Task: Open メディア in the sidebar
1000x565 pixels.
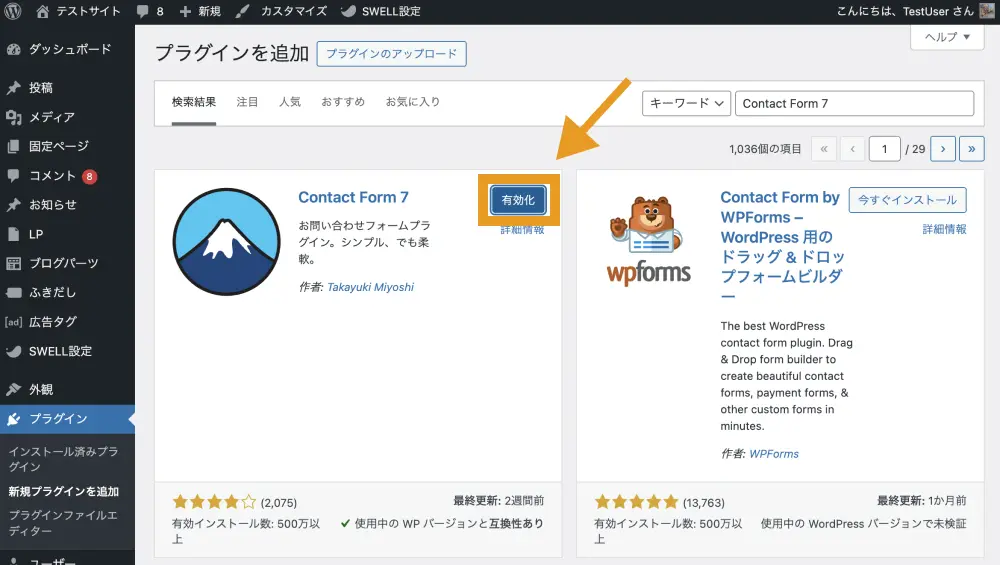Action: tap(52, 117)
